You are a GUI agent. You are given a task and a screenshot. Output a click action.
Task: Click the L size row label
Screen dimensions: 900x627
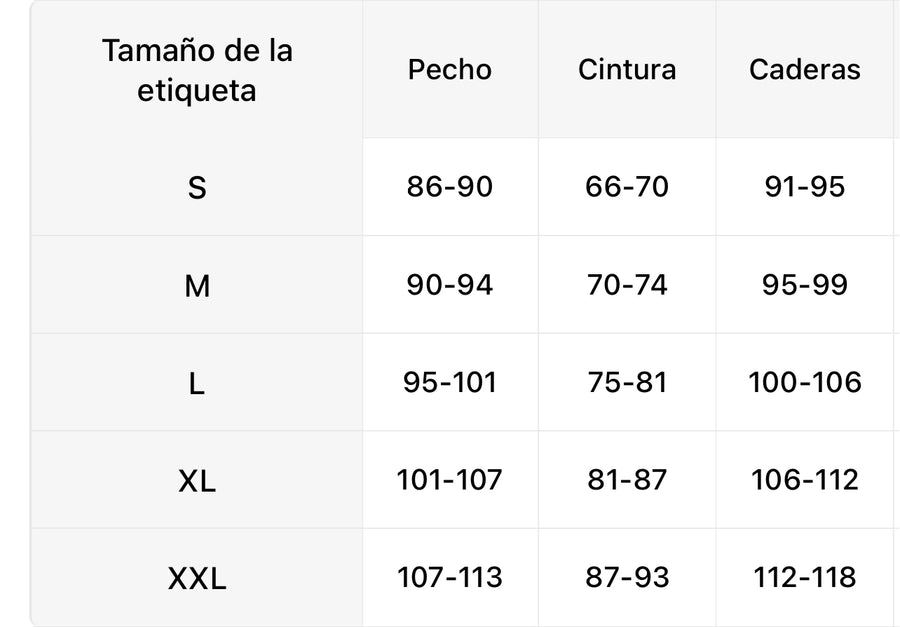coord(197,383)
